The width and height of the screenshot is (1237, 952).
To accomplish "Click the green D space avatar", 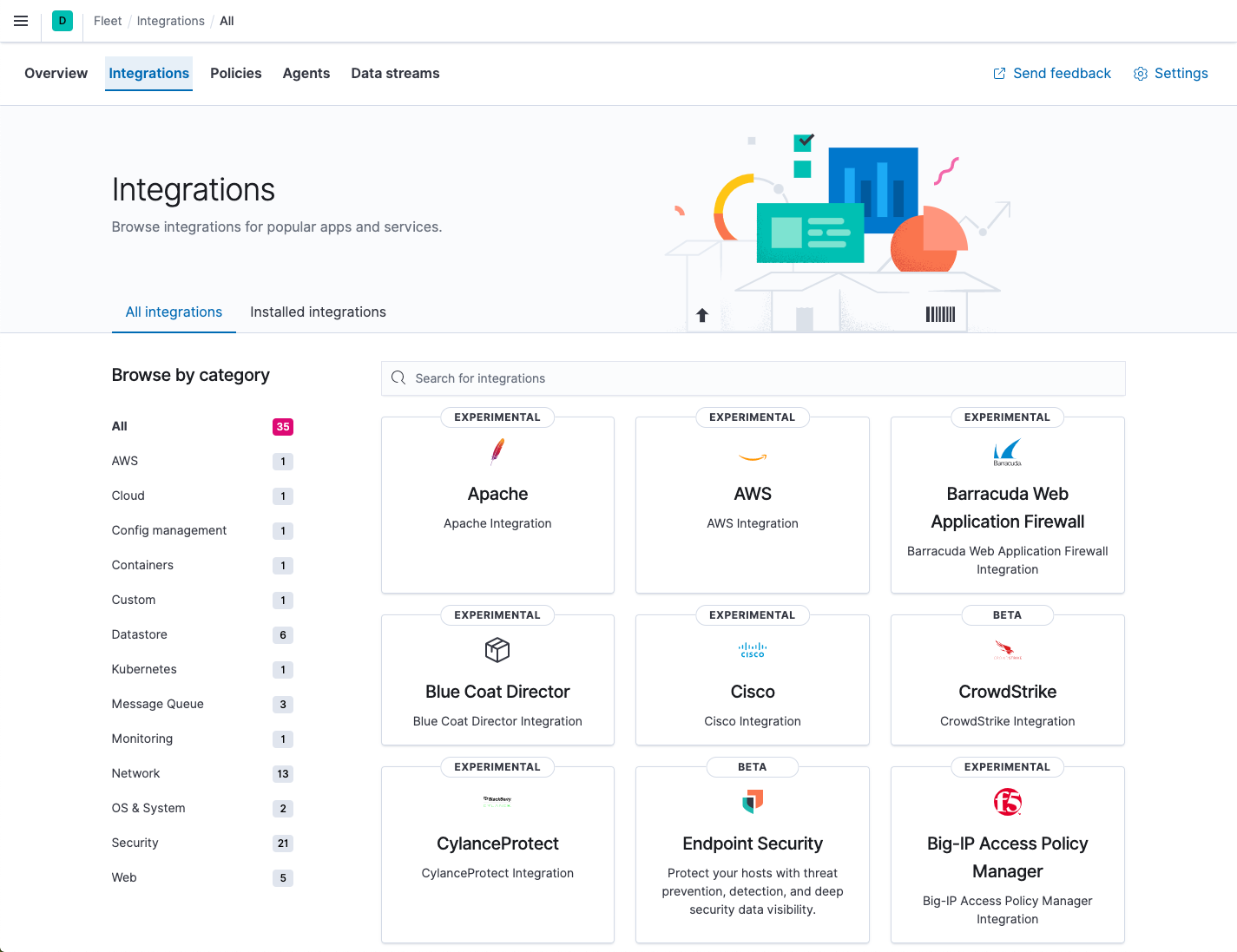I will click(62, 20).
